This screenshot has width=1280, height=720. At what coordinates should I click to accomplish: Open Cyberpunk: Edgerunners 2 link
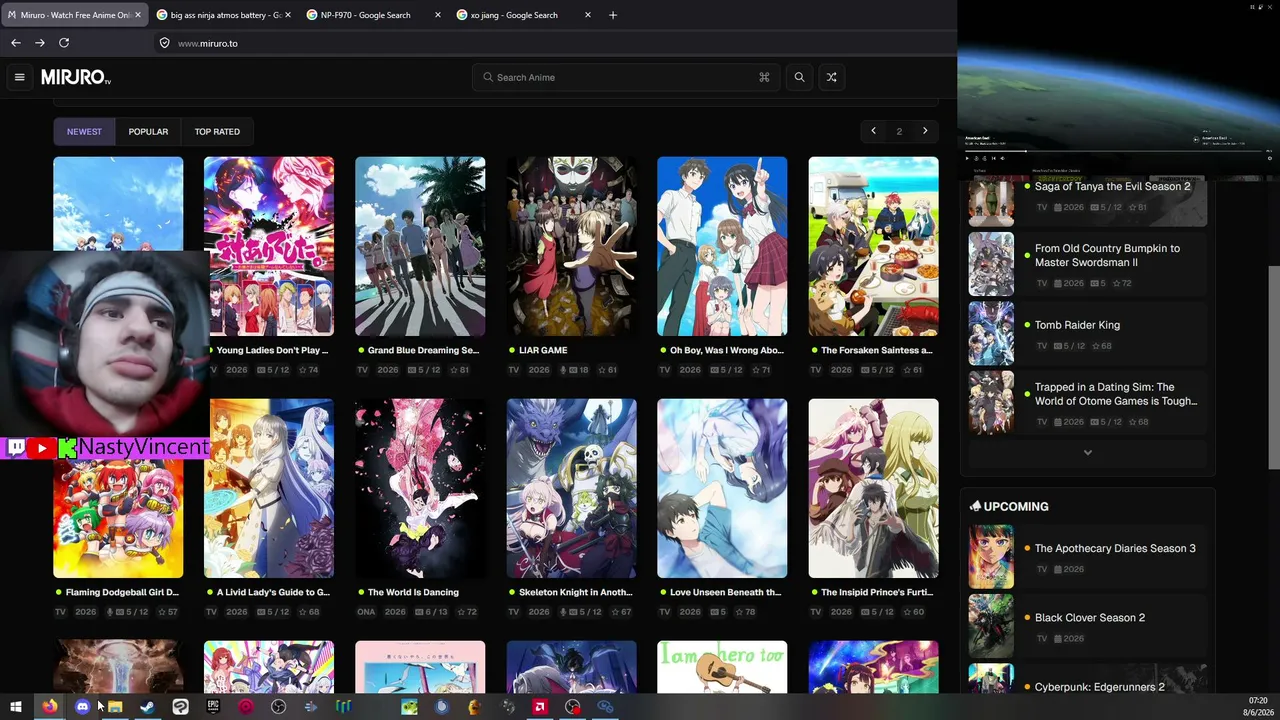[x=1100, y=687]
